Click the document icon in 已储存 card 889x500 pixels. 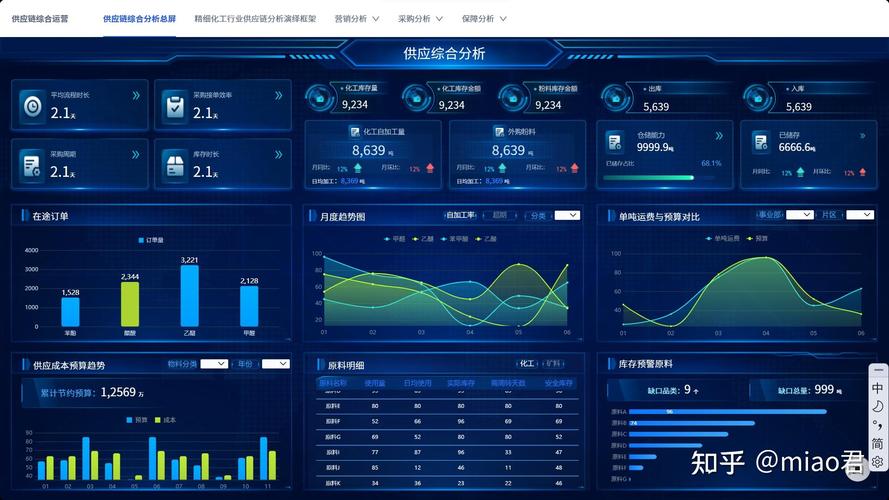pyautogui.click(x=761, y=141)
